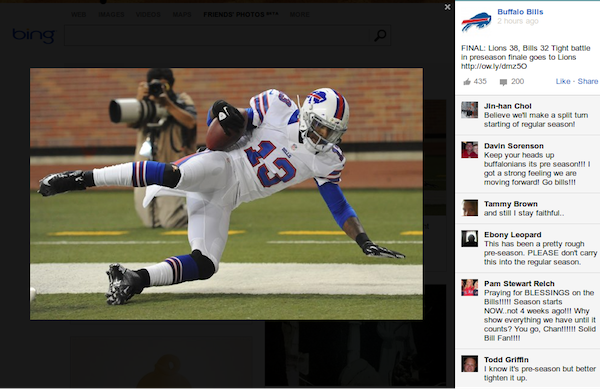Click the Bing search magnifier icon
Image resolution: width=600 pixels, height=389 pixels.
[x=380, y=36]
